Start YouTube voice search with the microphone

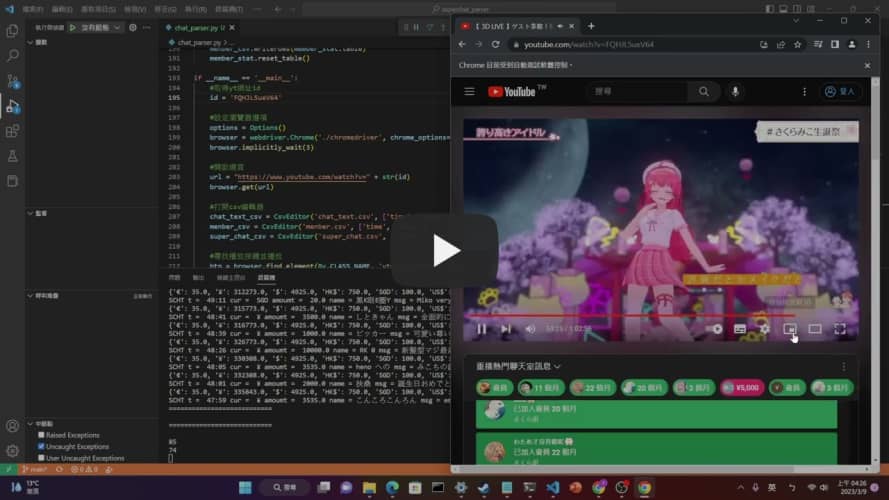click(735, 91)
